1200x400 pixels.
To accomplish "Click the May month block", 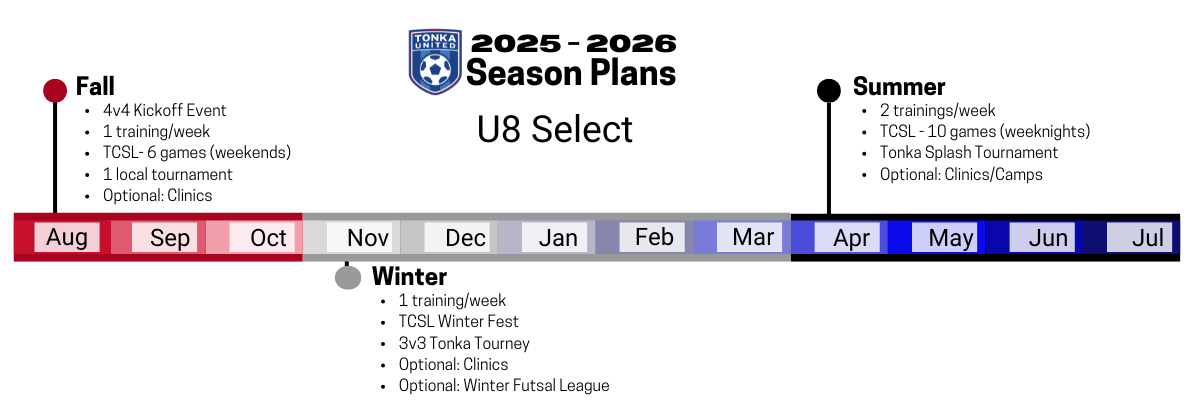I will pos(945,237).
